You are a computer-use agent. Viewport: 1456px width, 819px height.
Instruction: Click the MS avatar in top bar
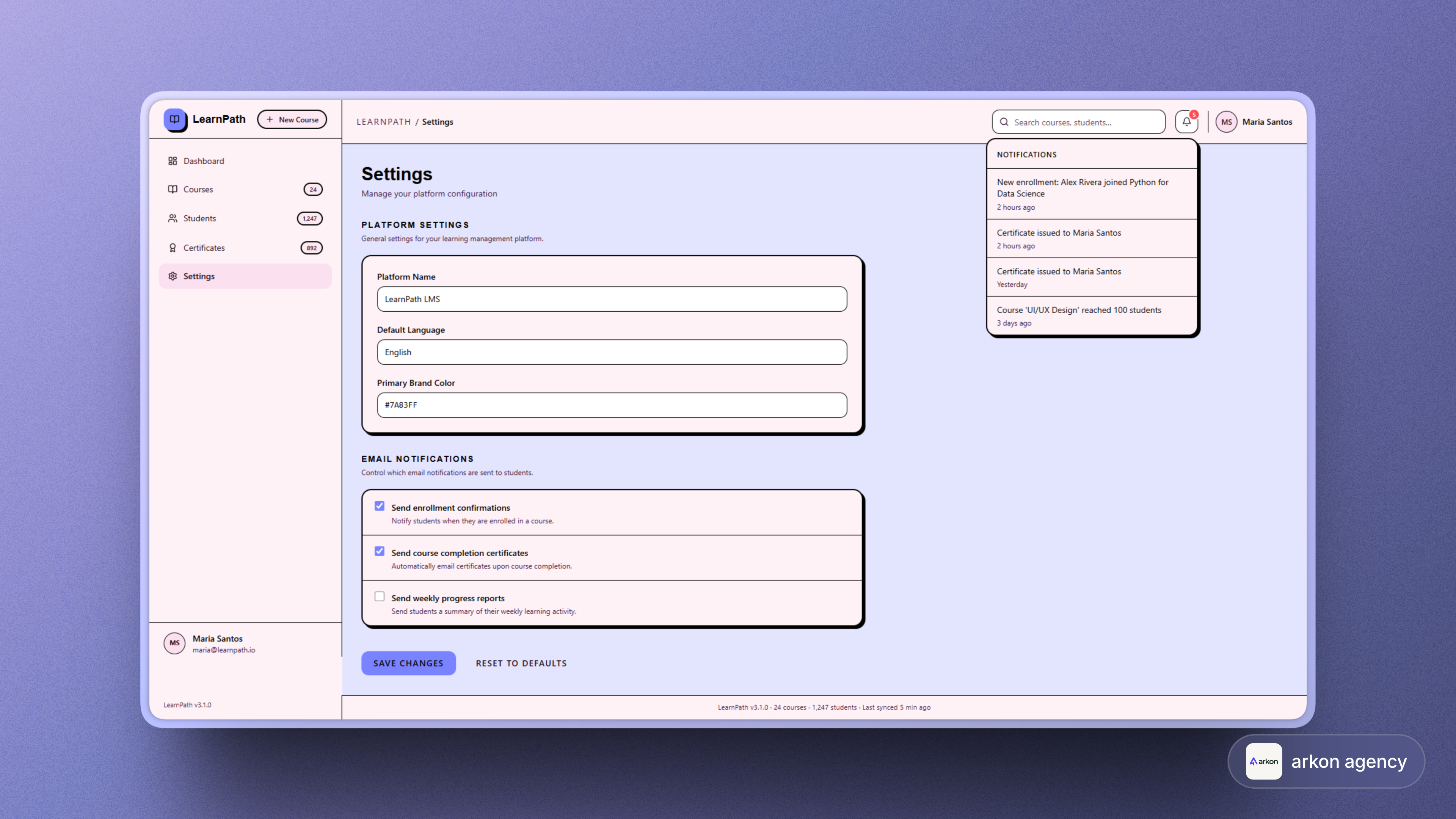tap(1226, 121)
